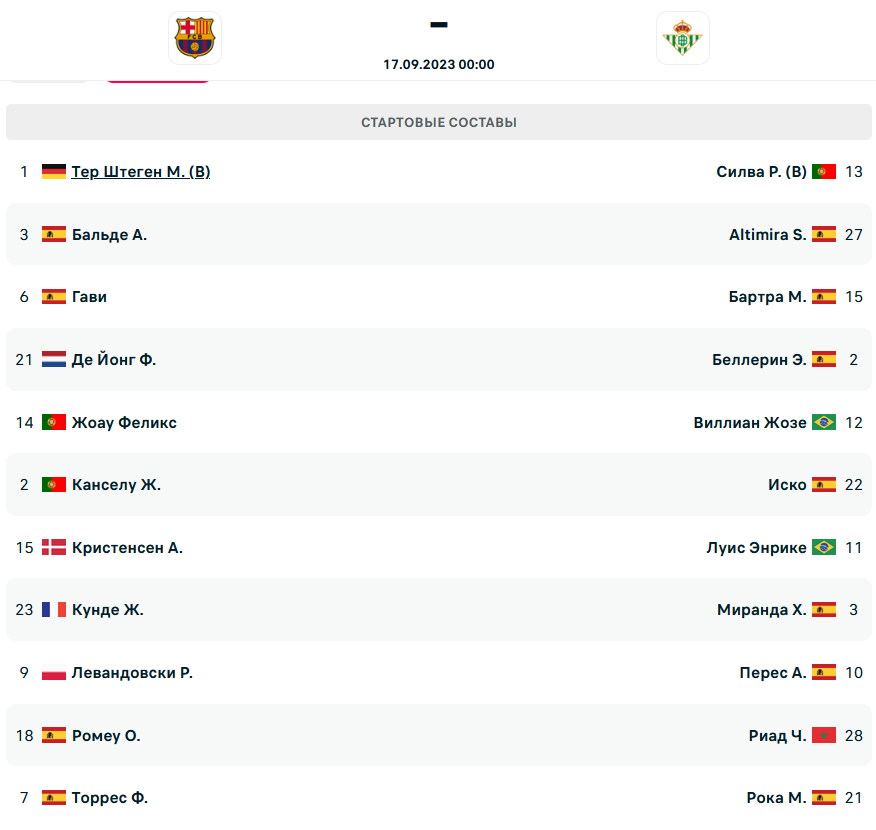
Task: Click the Denmark flag next to Кристенсен
Action: click(54, 547)
